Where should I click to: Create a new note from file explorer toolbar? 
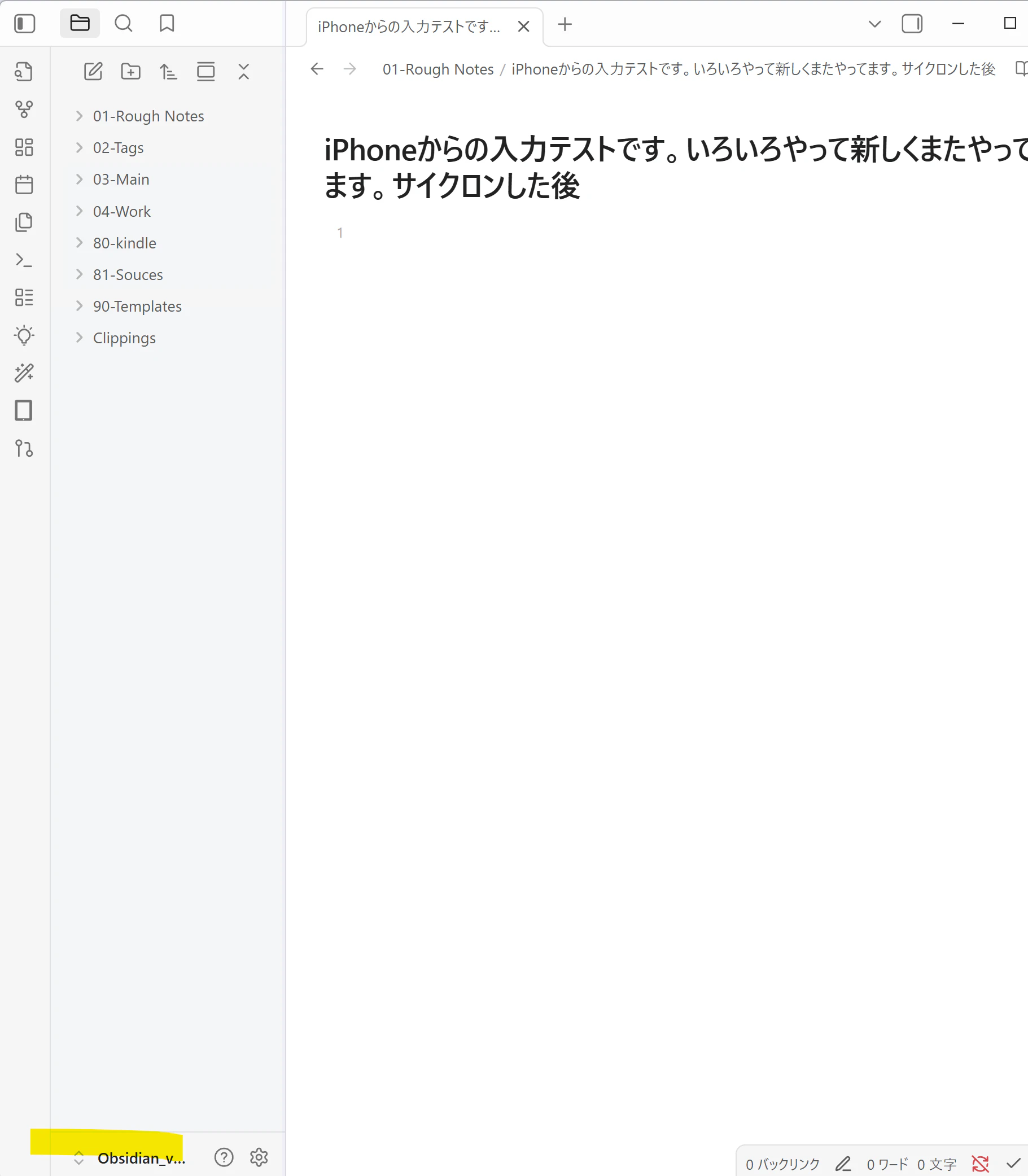point(93,72)
